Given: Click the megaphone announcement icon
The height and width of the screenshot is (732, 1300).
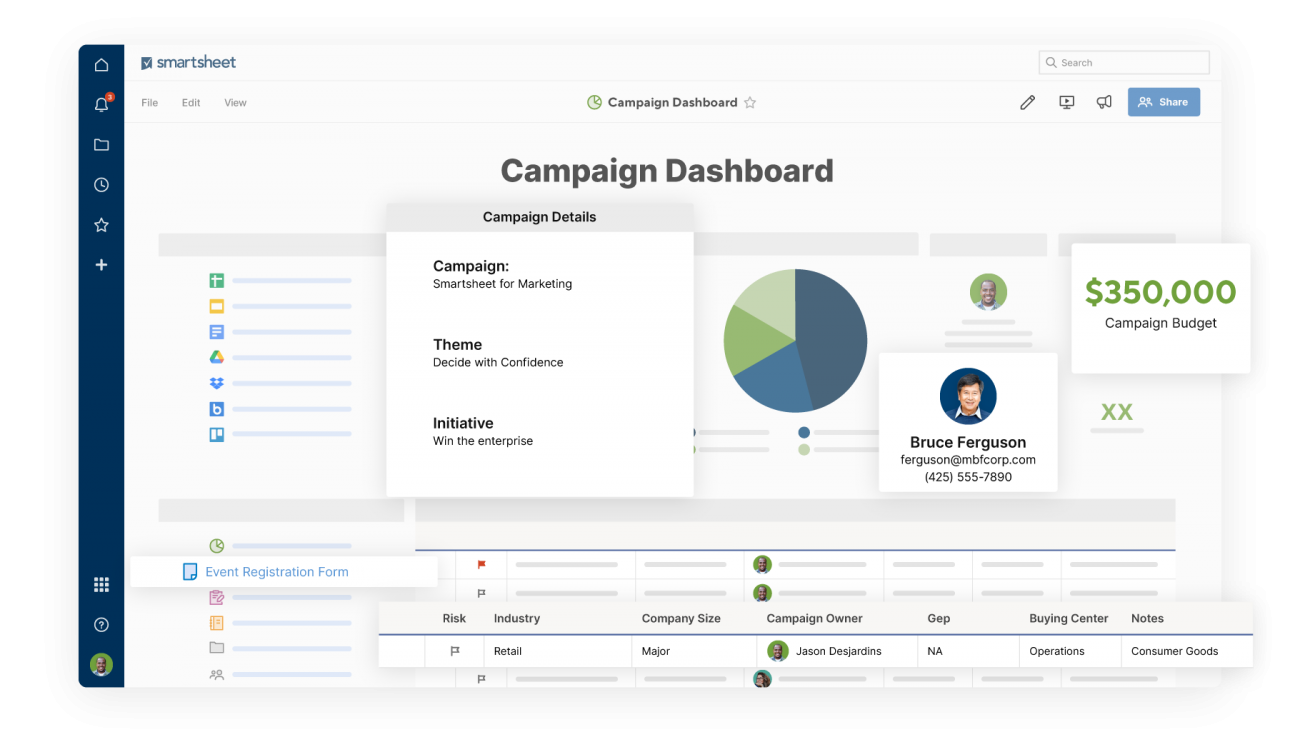Looking at the screenshot, I should 1104,101.
